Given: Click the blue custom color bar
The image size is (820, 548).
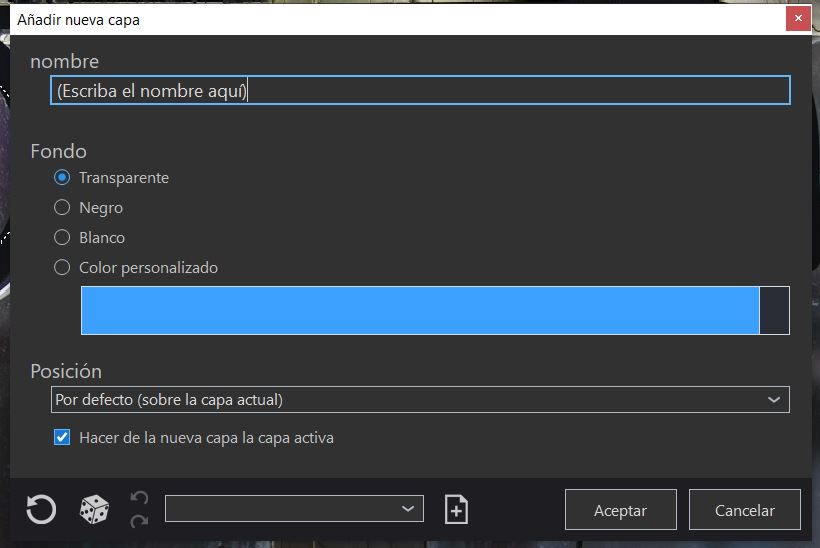Looking at the screenshot, I should 420,310.
